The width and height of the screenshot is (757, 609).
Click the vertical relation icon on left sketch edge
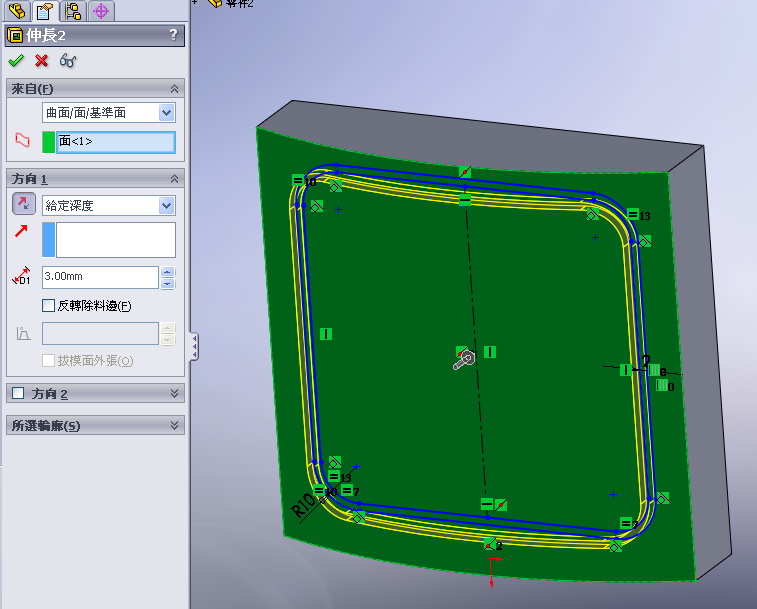[326, 334]
